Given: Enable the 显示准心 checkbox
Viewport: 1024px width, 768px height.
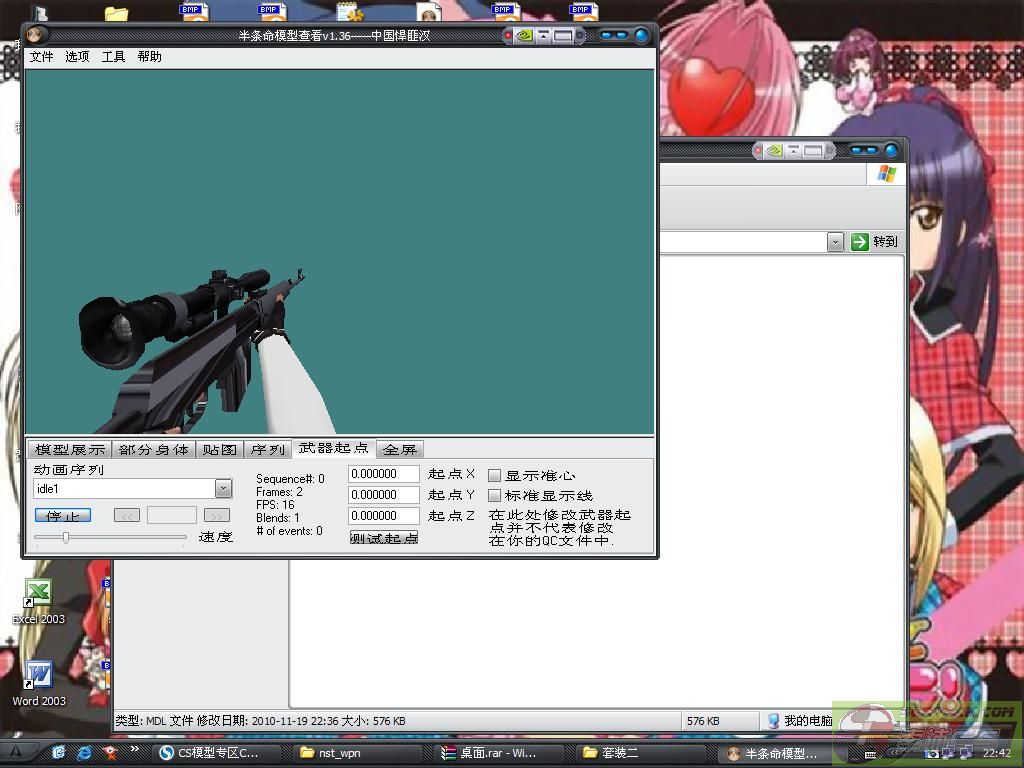Looking at the screenshot, I should coord(494,476).
